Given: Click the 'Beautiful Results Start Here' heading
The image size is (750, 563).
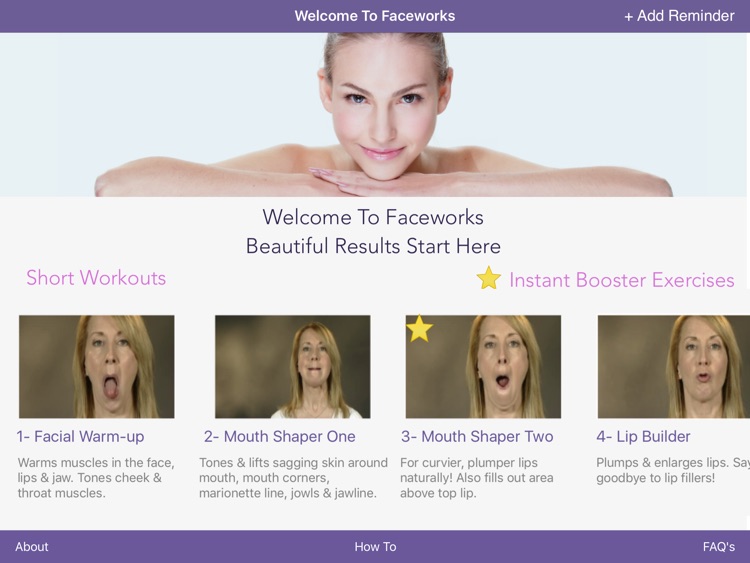Looking at the screenshot, I should coord(373,246).
